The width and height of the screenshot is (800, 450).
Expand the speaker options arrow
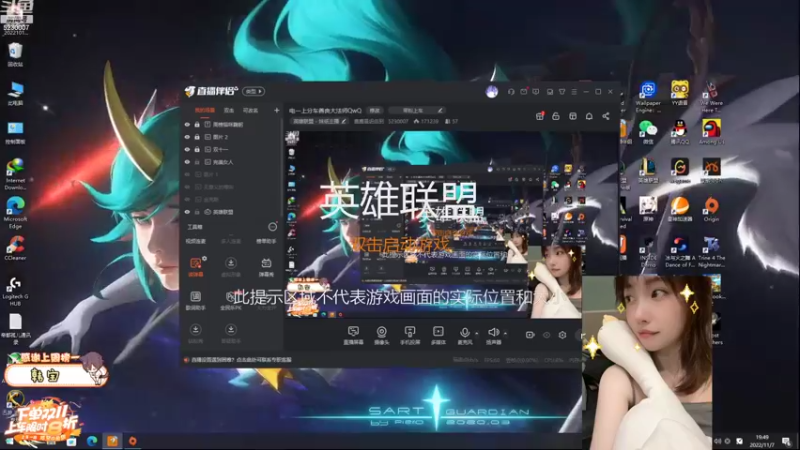click(505, 334)
